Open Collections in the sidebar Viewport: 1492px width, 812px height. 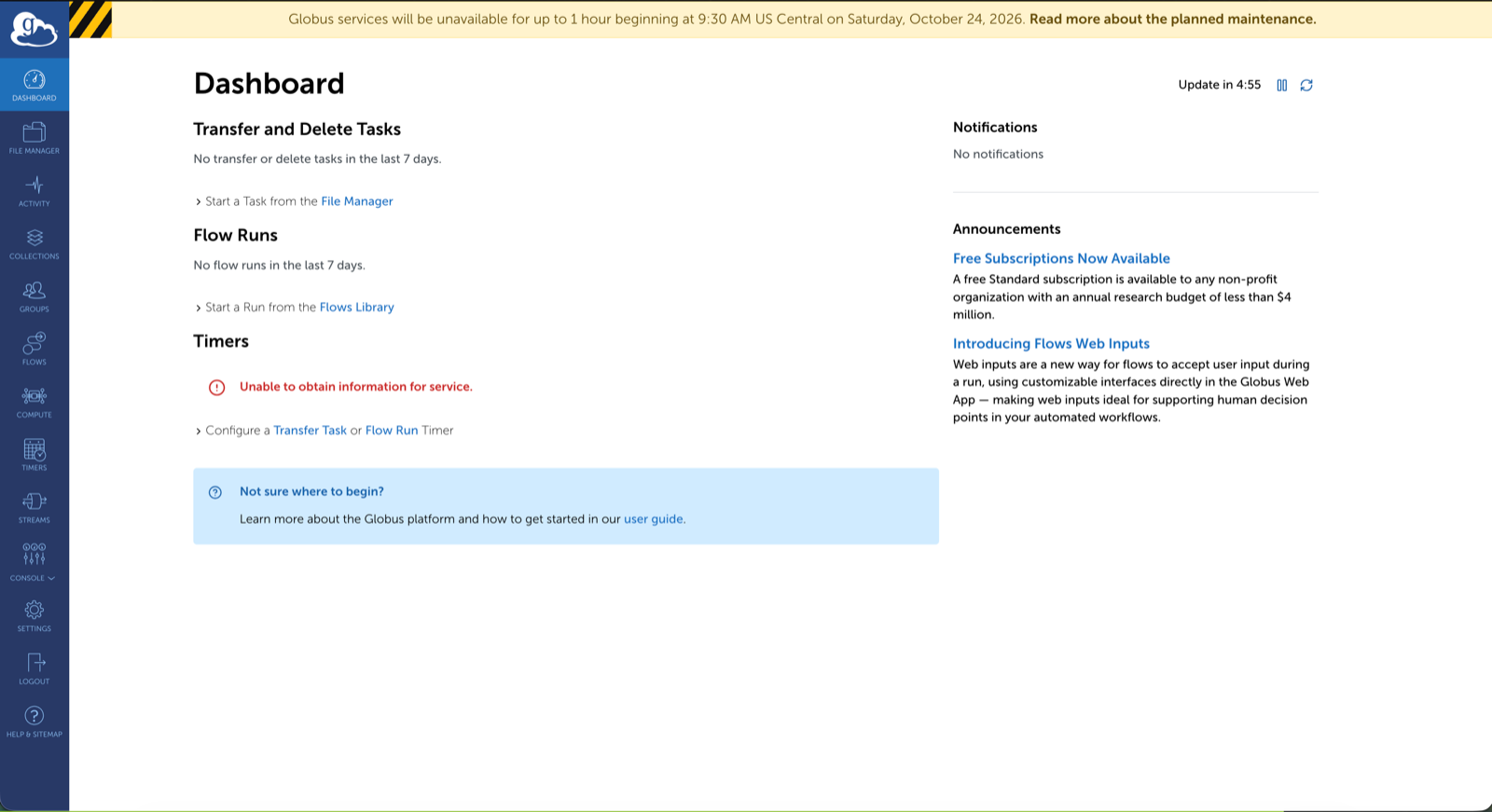(35, 243)
